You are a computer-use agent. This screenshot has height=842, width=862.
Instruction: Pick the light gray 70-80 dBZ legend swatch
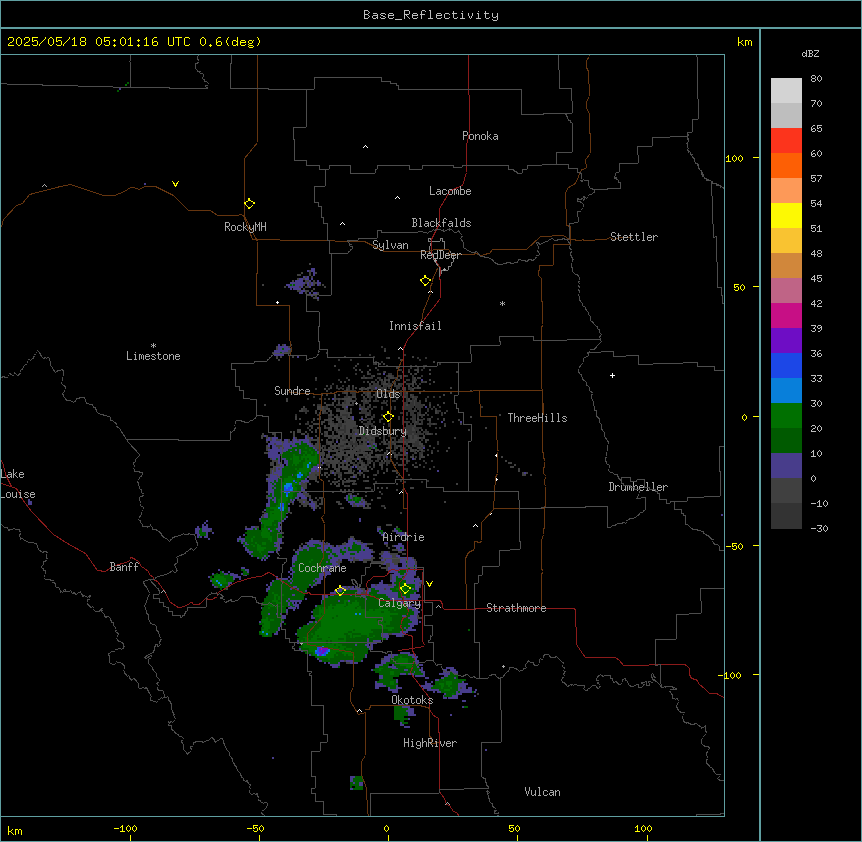786,90
